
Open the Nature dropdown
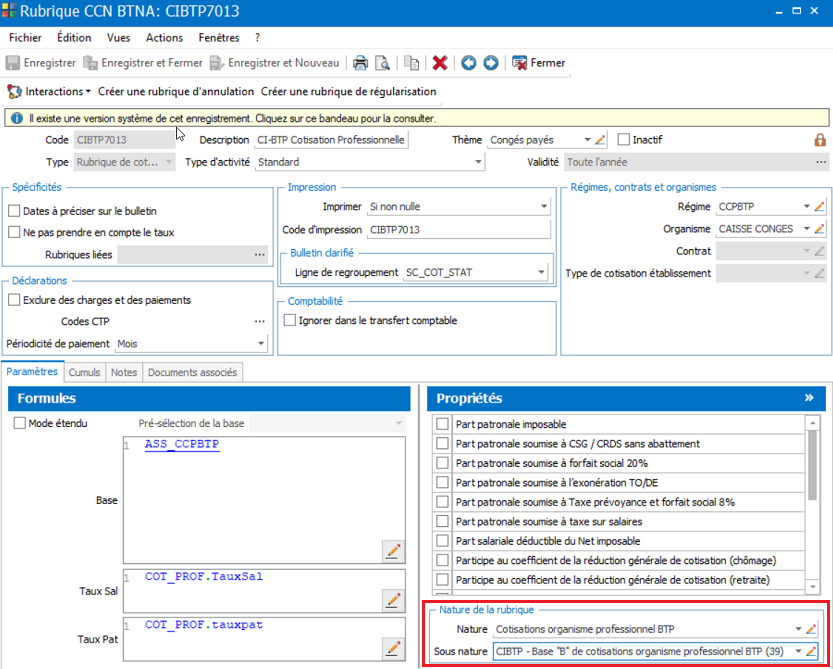(798, 629)
